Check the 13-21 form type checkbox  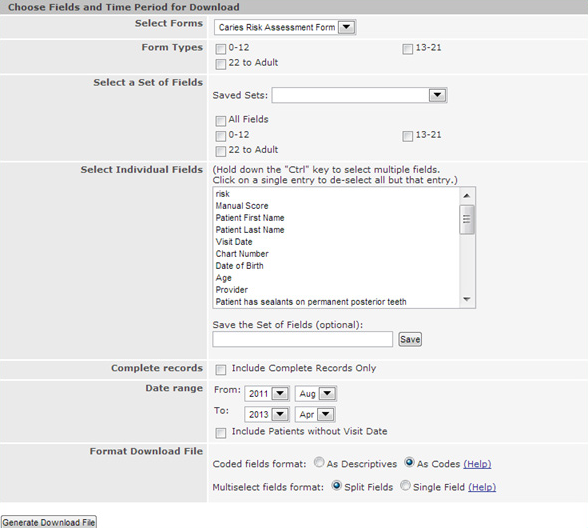point(407,49)
